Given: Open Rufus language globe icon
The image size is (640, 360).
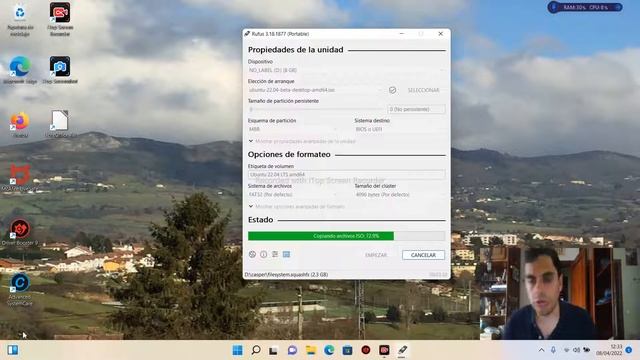Looking at the screenshot, I should [x=252, y=254].
